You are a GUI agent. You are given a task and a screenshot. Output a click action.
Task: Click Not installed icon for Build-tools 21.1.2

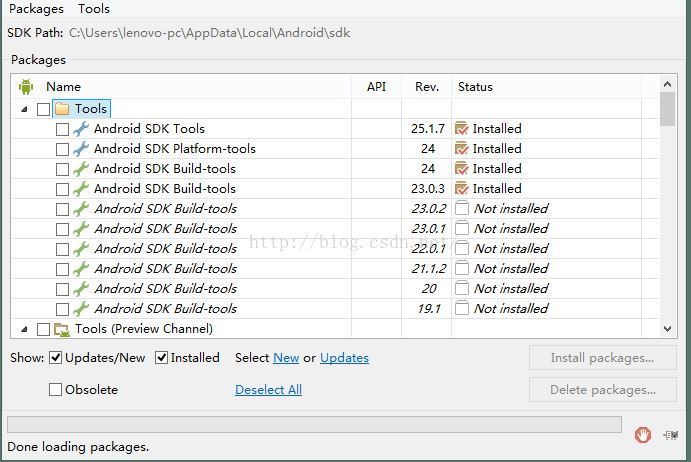coord(461,268)
